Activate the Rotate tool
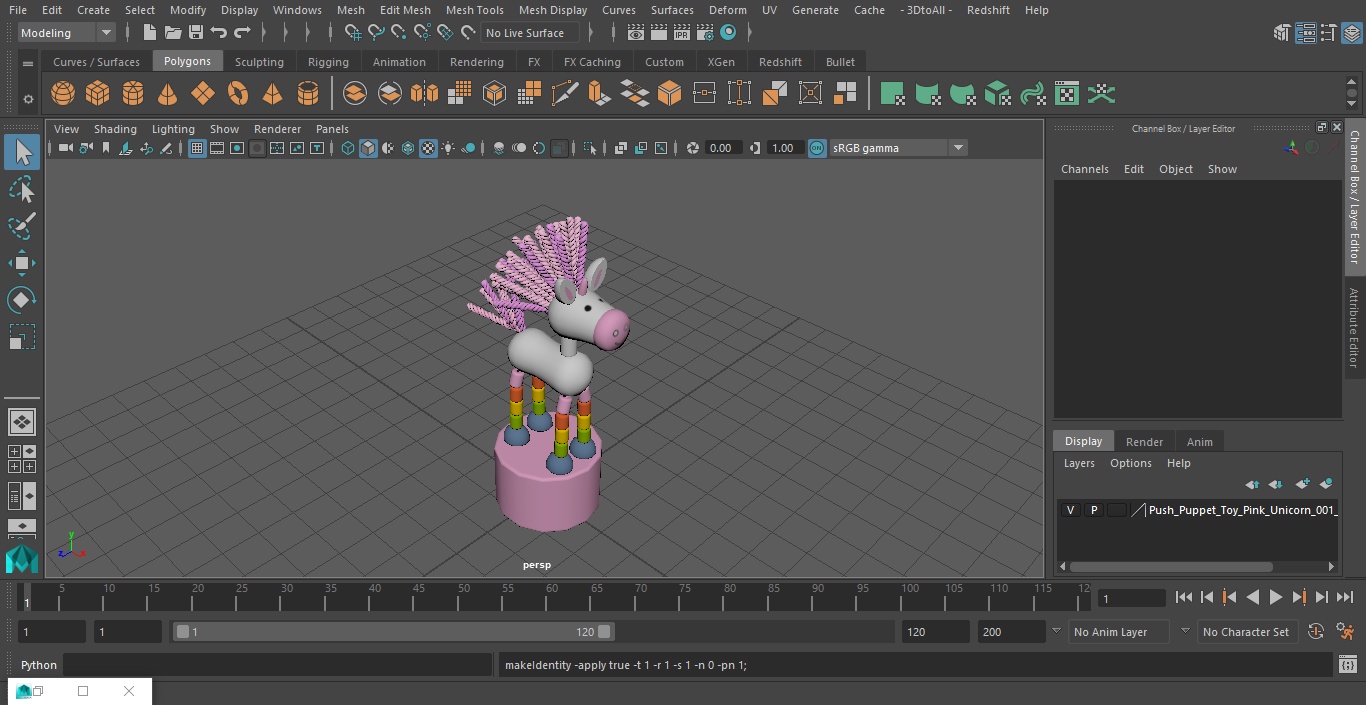The image size is (1366, 705). tap(22, 300)
